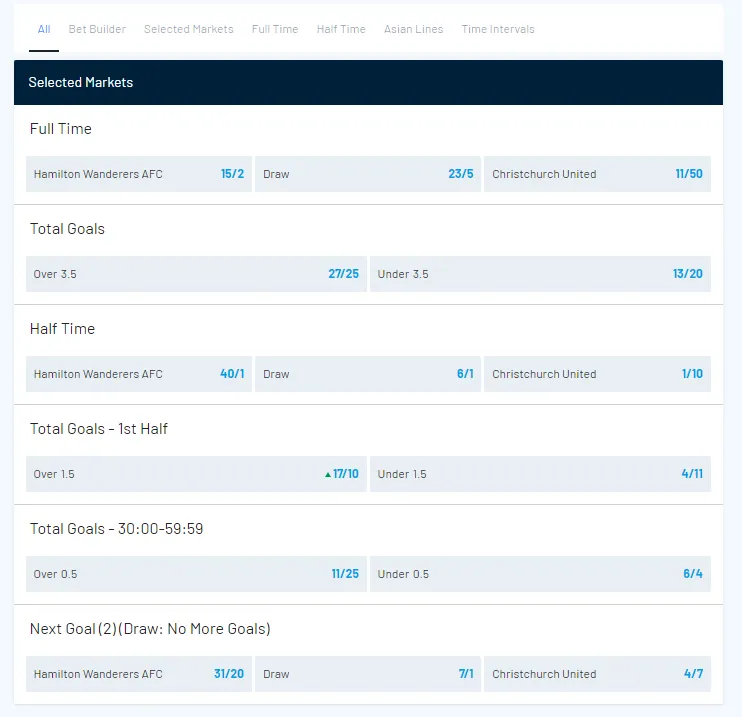
Task: Select Christchurch United Full Time 11/50
Action: click(x=597, y=174)
